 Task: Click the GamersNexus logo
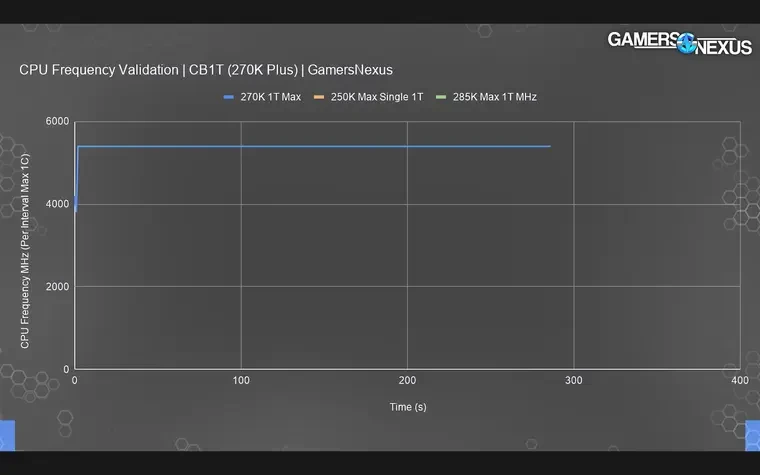point(680,43)
